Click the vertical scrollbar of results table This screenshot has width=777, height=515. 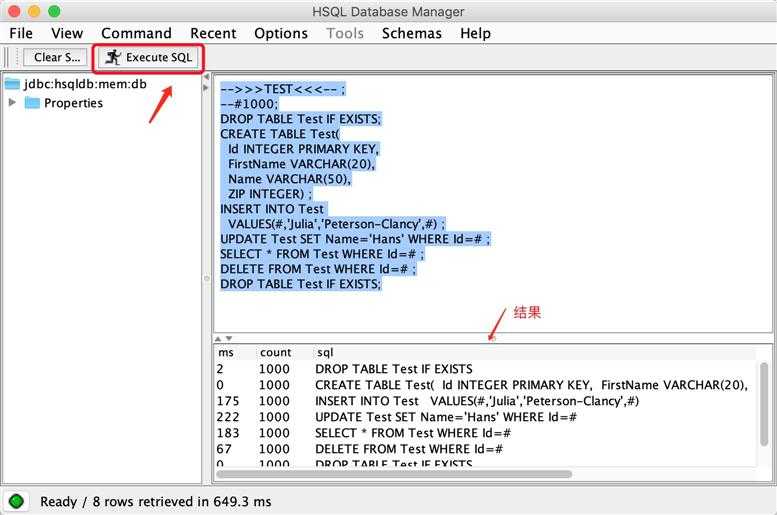coord(764,403)
